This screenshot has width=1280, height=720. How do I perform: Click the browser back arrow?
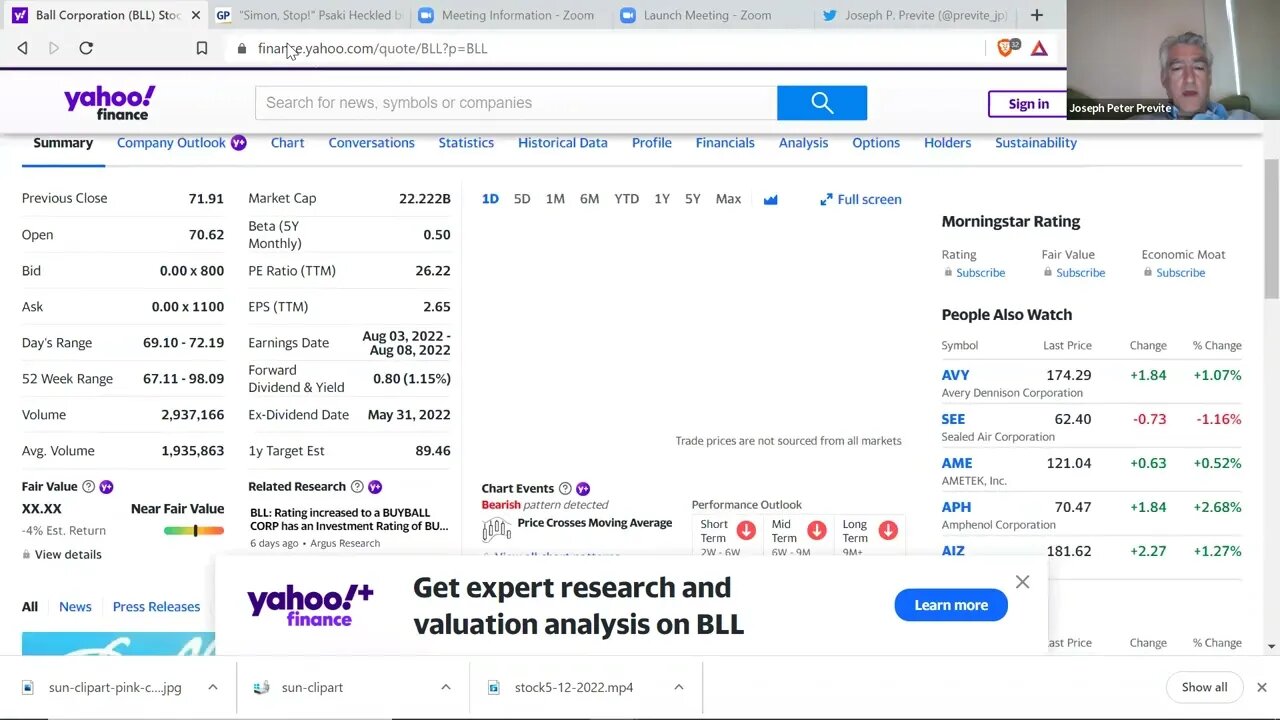click(22, 48)
